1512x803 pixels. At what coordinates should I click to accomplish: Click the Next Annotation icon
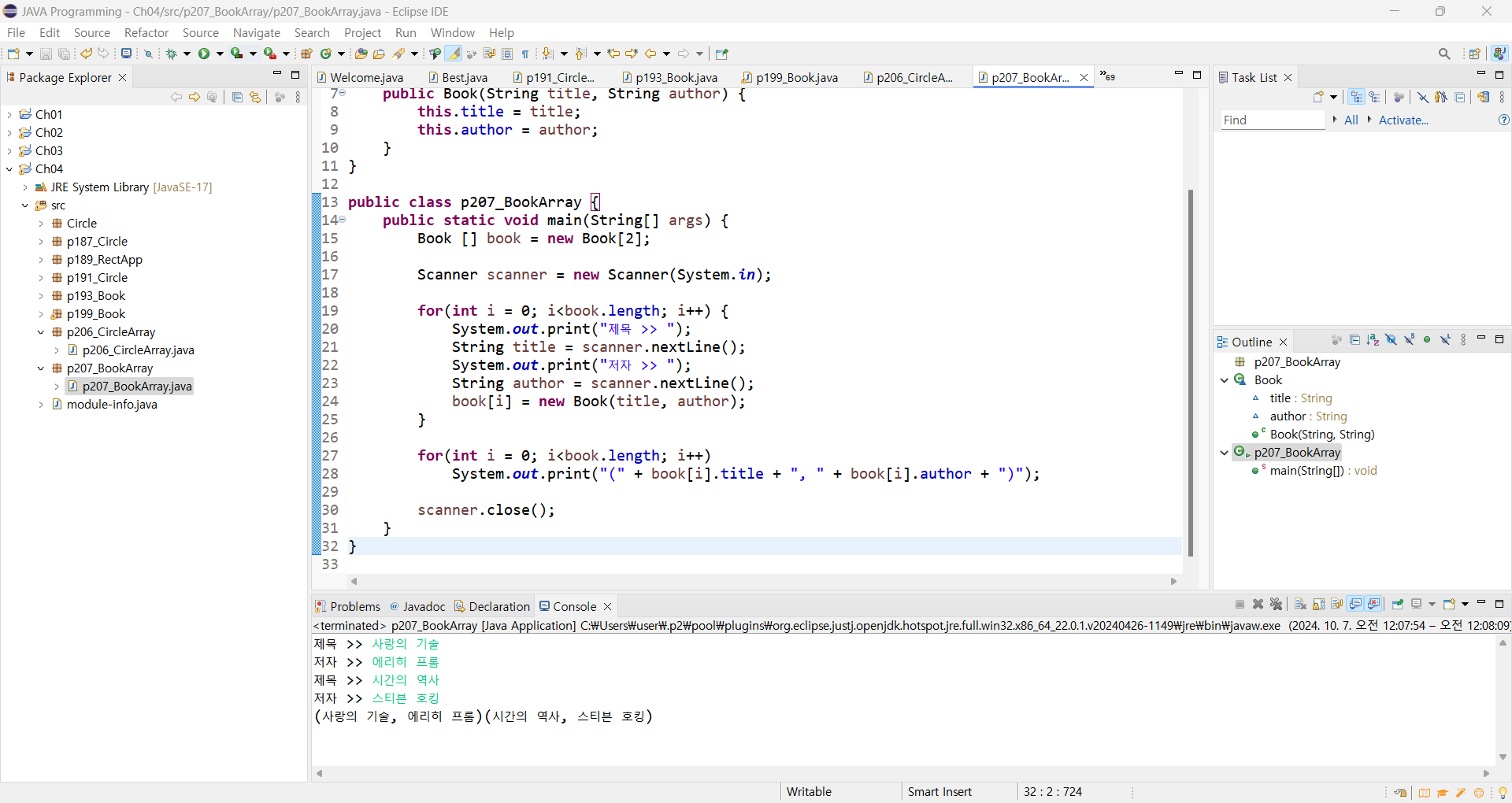[x=548, y=54]
